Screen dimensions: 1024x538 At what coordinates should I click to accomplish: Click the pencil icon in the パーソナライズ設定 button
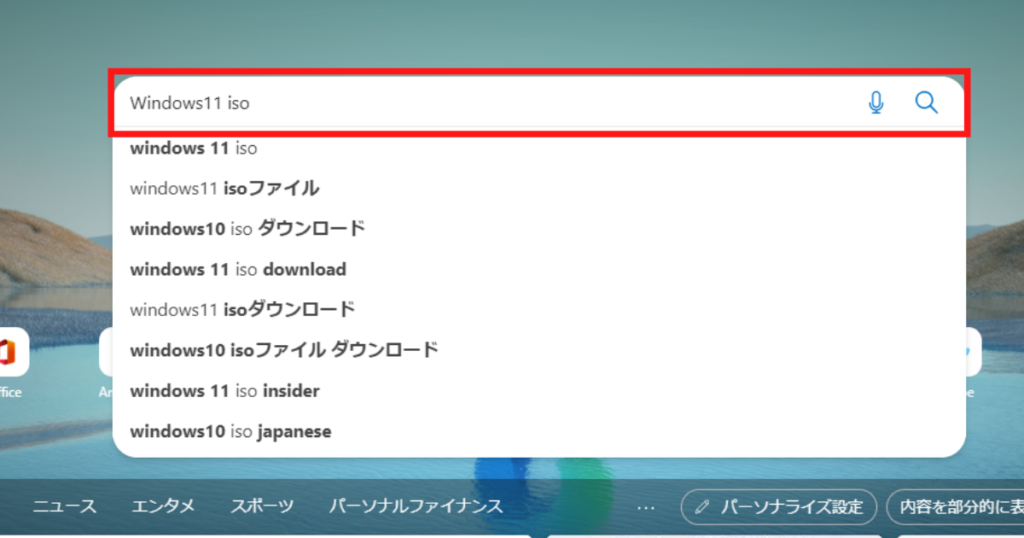[x=702, y=507]
